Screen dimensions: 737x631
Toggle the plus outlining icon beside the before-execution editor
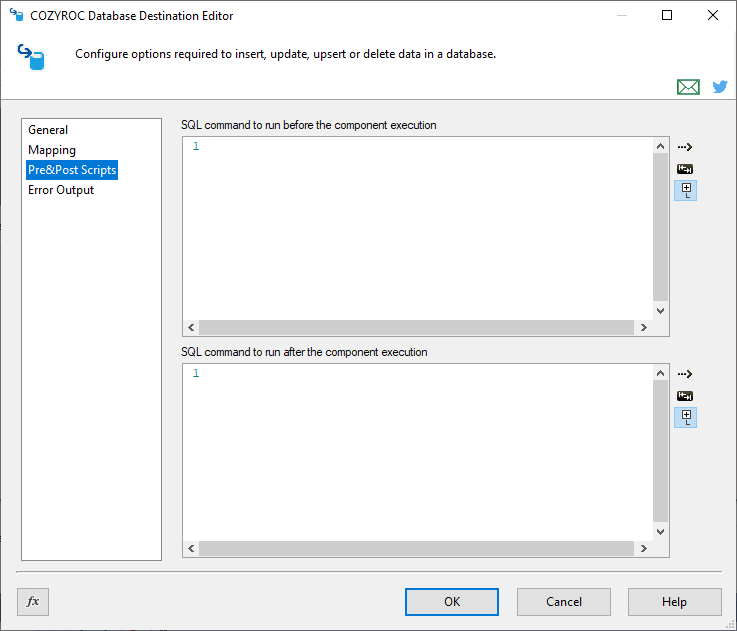(x=685, y=190)
